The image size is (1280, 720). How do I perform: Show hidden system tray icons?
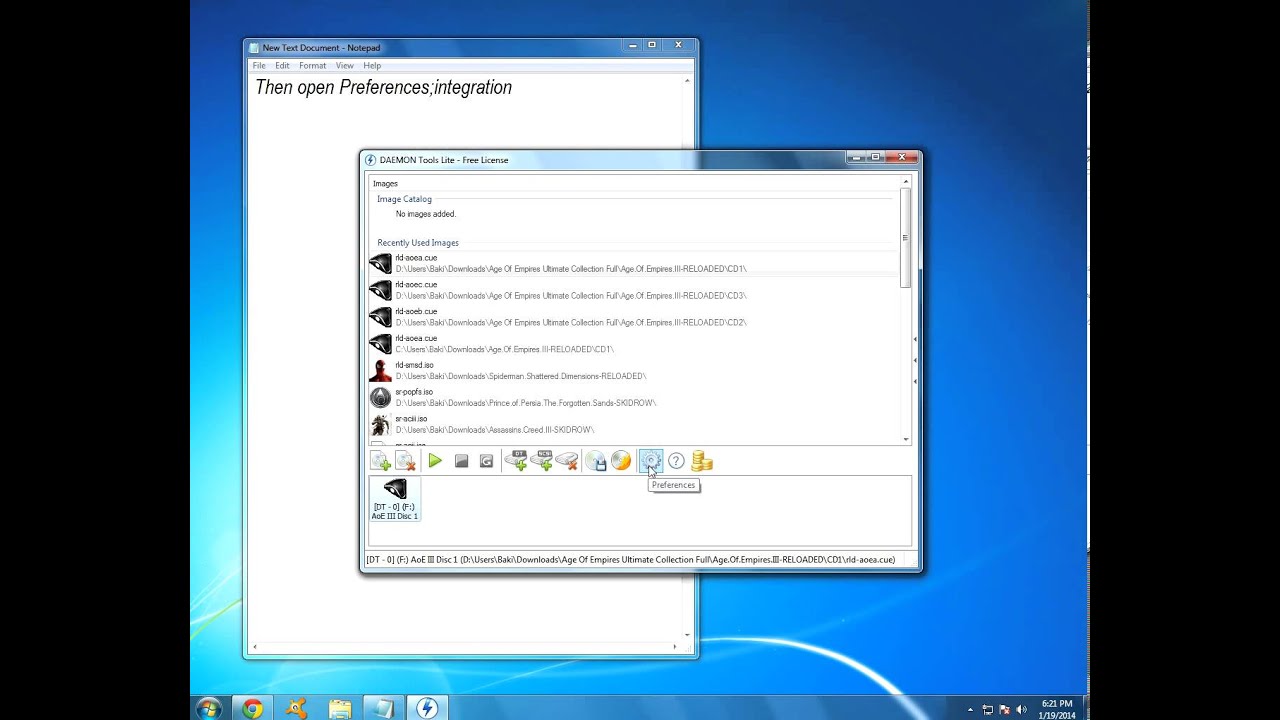[970, 709]
